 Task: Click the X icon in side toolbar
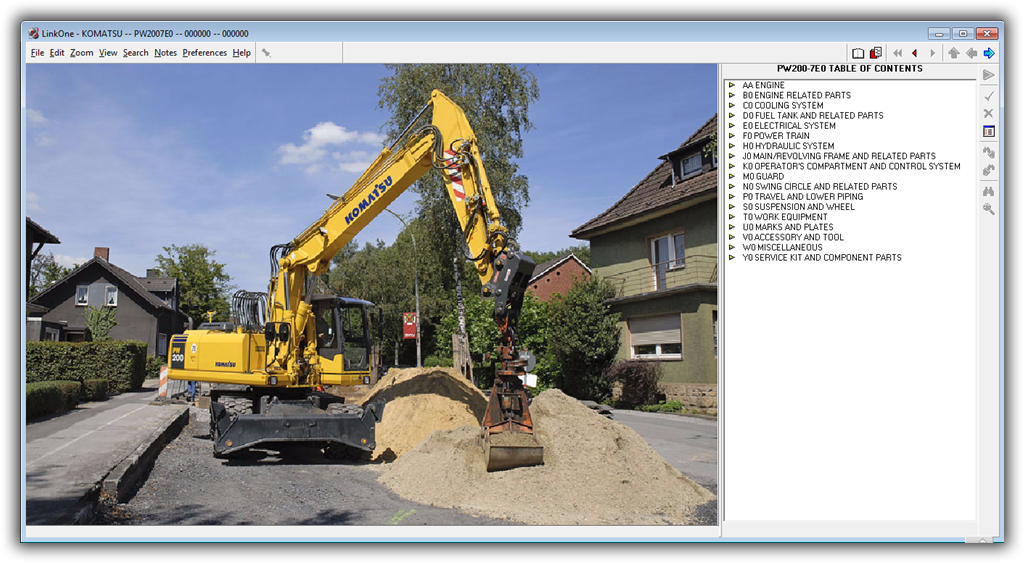click(989, 114)
